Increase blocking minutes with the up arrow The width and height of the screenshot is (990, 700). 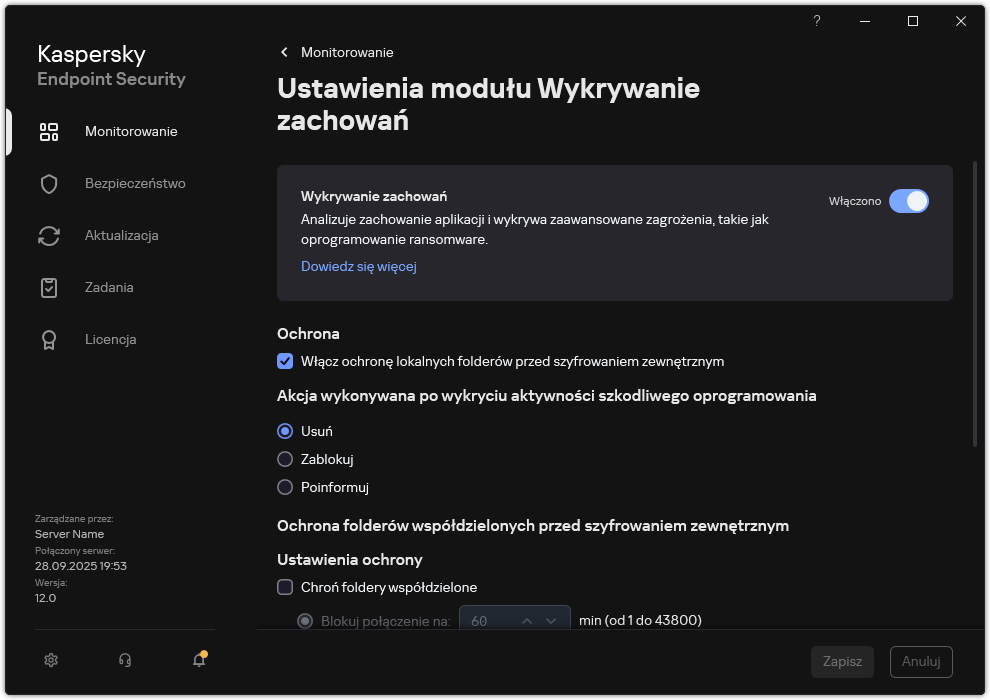pyautogui.click(x=527, y=619)
